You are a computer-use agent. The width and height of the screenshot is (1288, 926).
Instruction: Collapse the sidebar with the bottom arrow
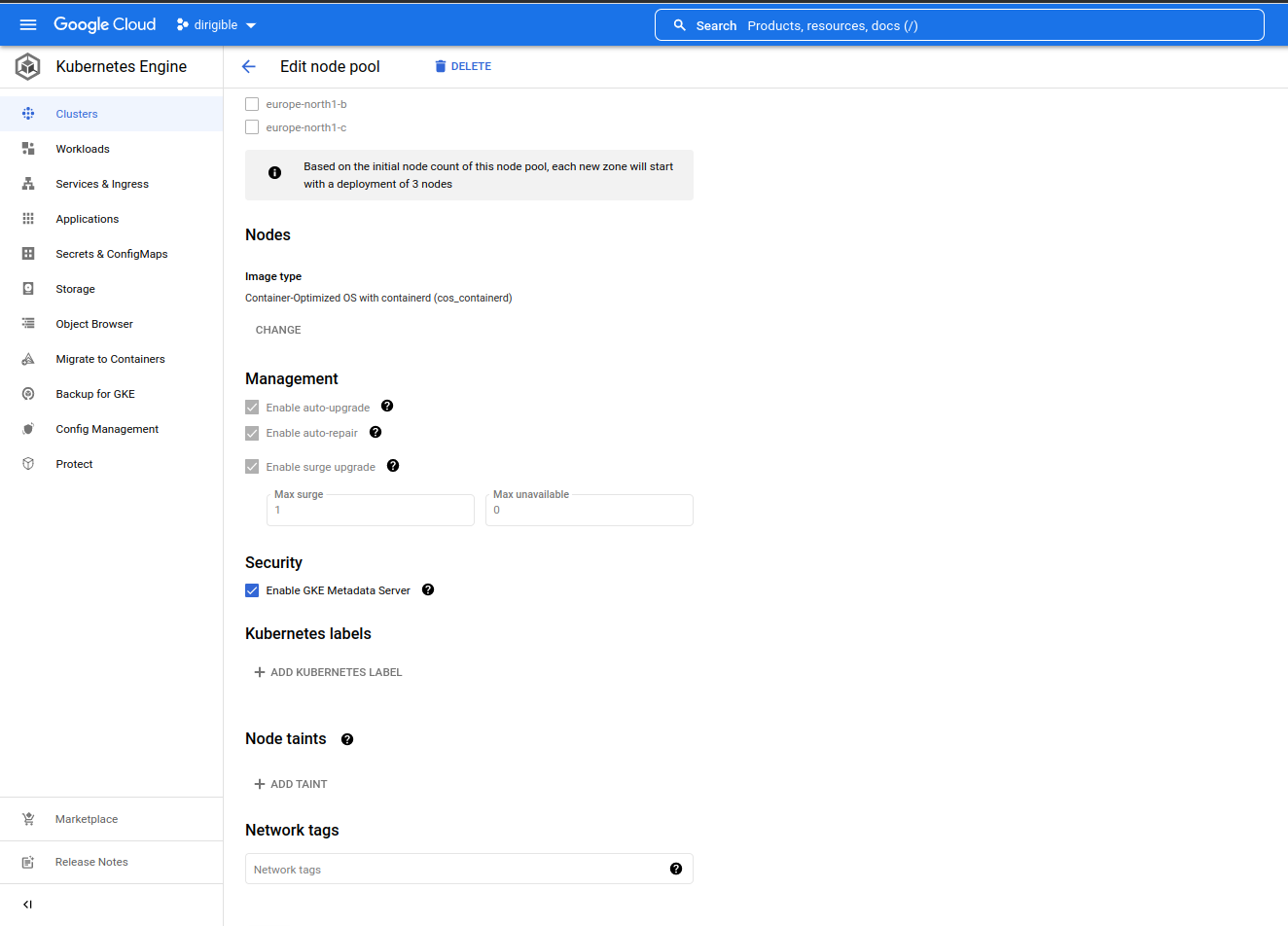click(x=27, y=905)
